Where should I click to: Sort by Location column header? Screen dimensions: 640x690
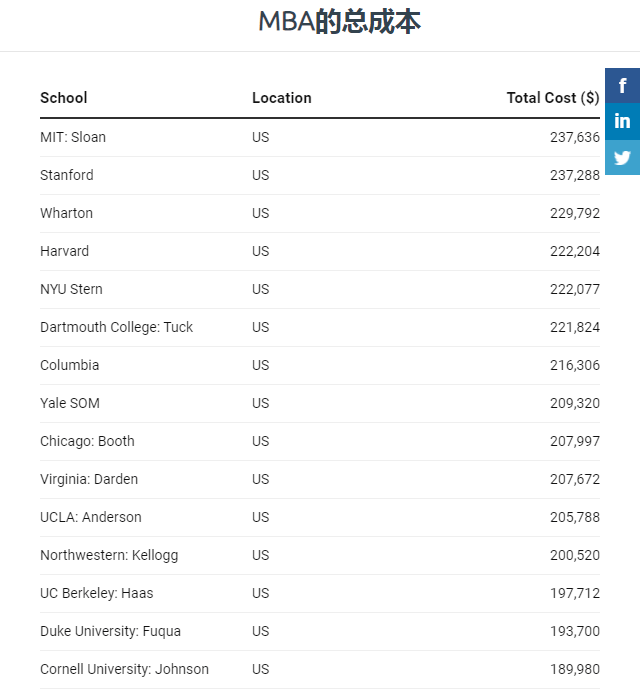282,98
